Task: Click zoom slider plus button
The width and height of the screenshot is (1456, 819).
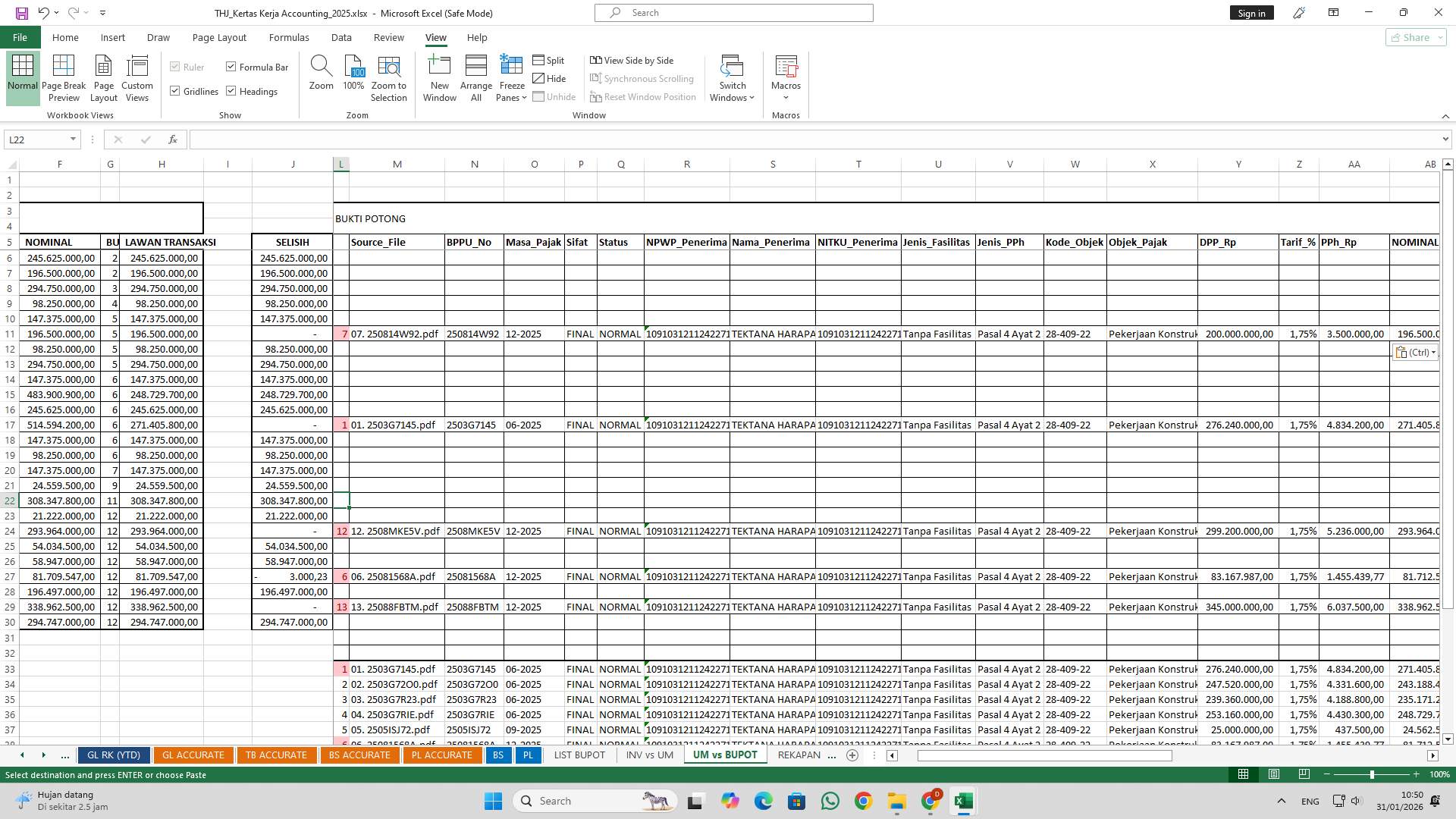Action: click(x=1417, y=774)
